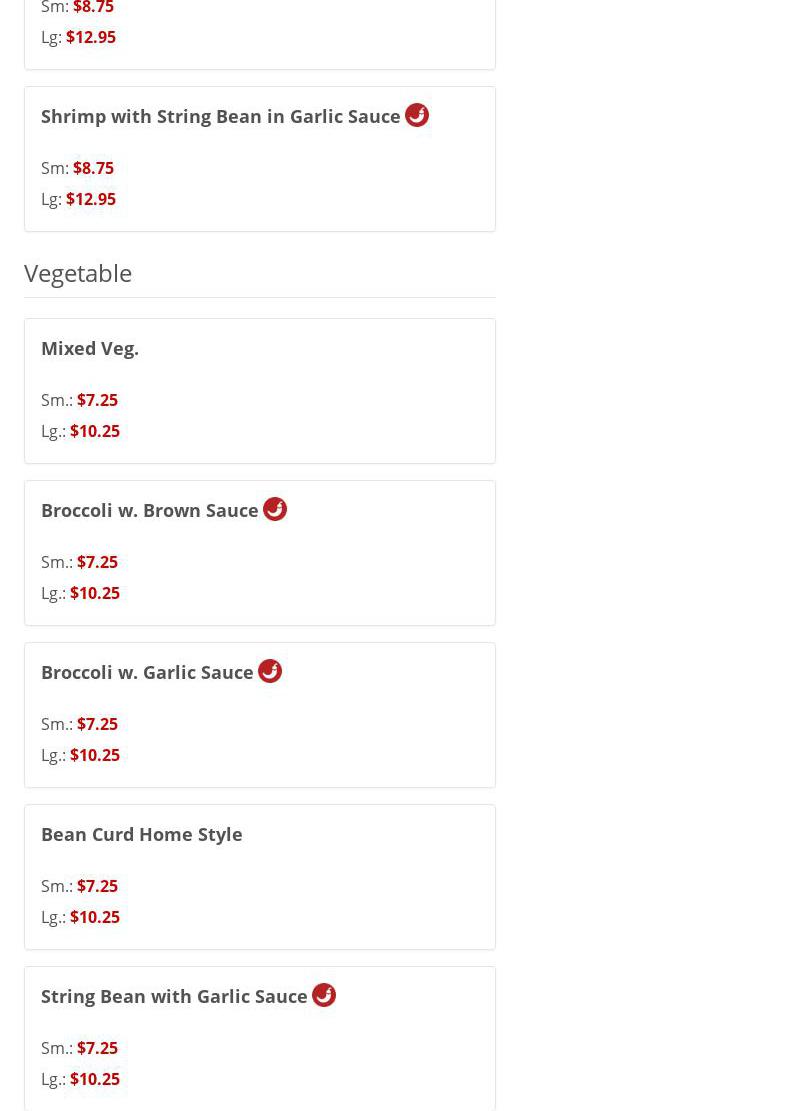
Task: Select large $10.25 Broccoli w. Brown Sauce
Action: point(94,593)
